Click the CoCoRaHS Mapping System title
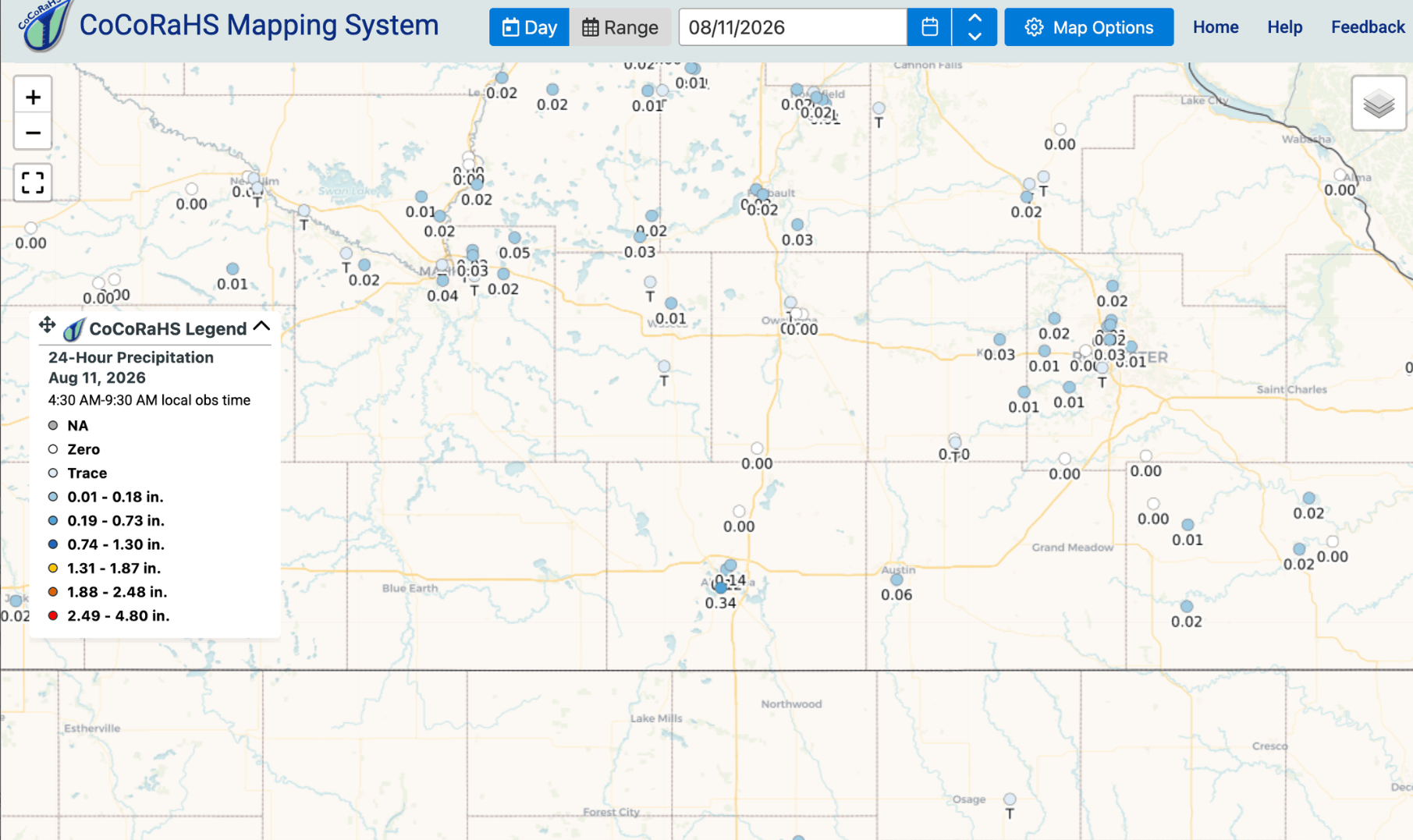Viewport: 1413px width, 840px height. coord(259,25)
